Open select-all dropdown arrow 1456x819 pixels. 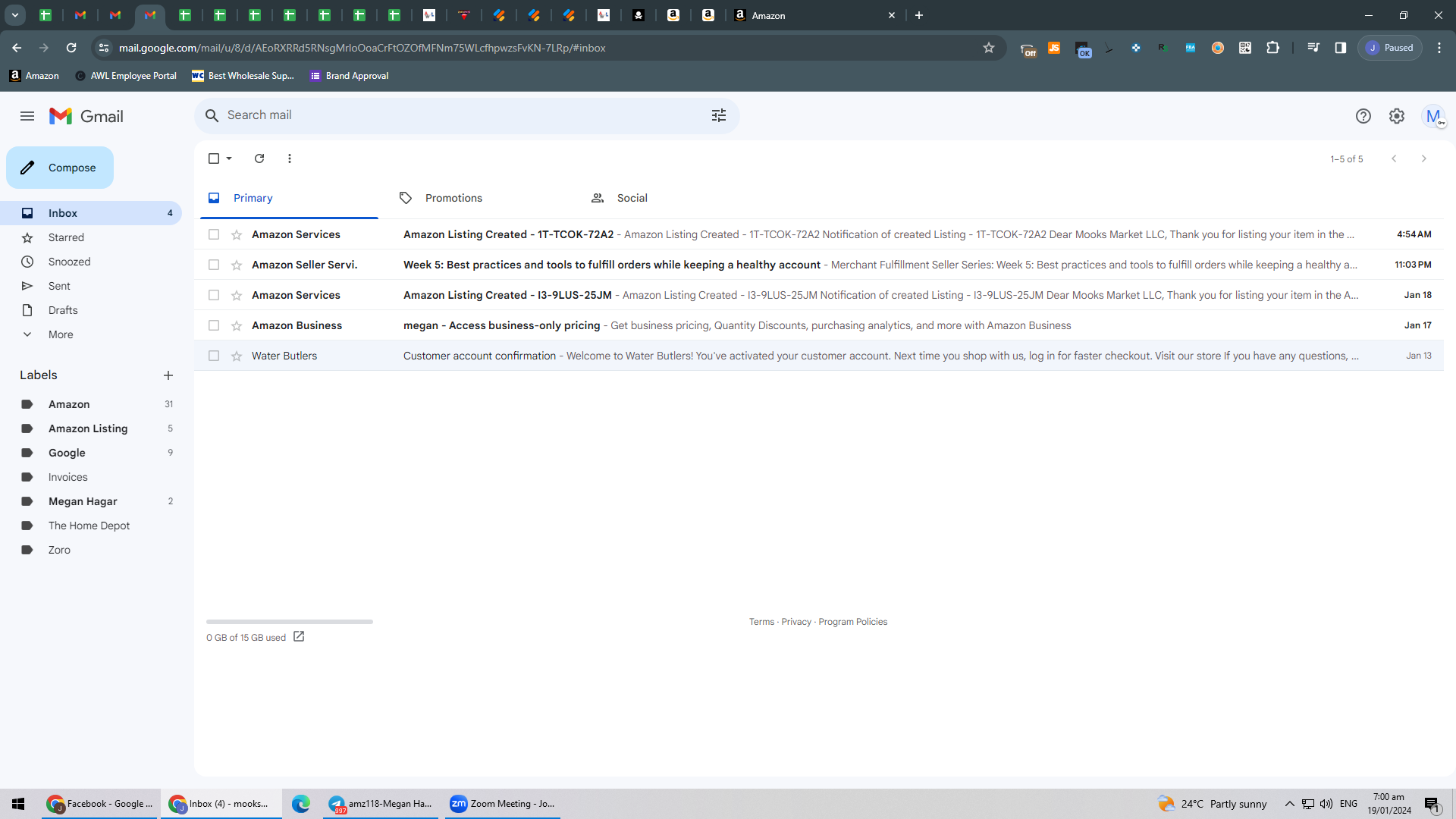click(229, 158)
